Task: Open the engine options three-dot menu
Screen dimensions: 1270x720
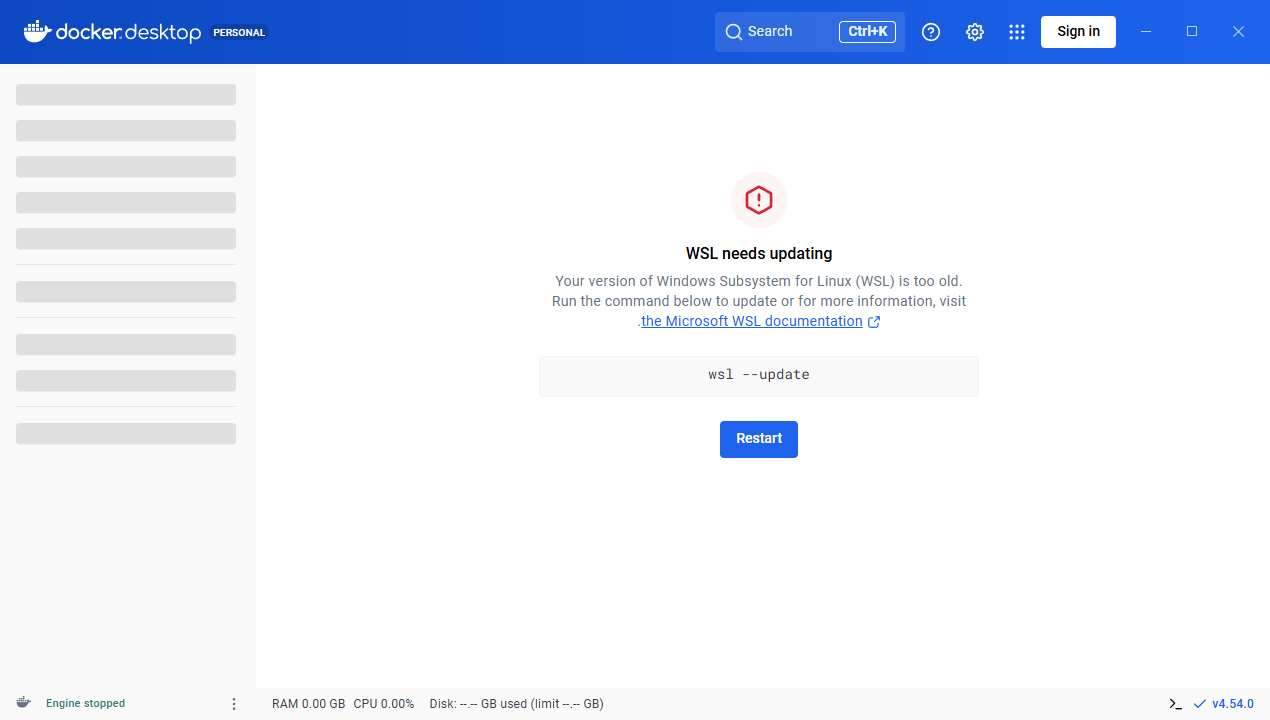Action: point(234,704)
